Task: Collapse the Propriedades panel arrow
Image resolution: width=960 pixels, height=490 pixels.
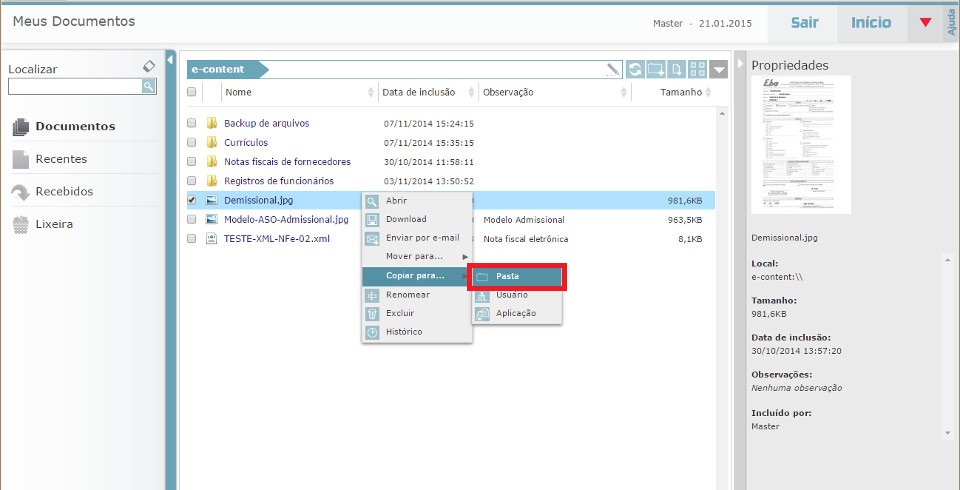Action: (741, 65)
